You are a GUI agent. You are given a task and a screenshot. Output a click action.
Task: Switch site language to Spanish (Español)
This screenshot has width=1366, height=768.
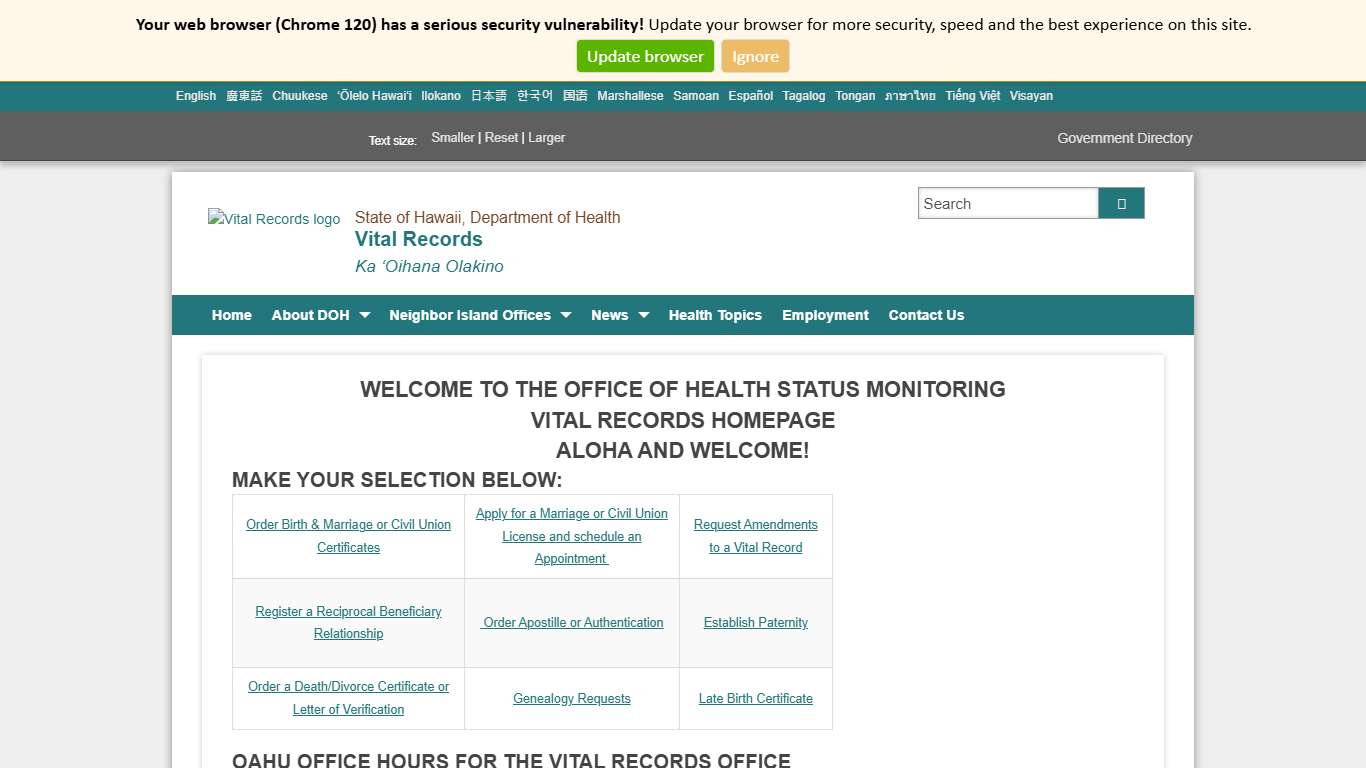pos(750,95)
